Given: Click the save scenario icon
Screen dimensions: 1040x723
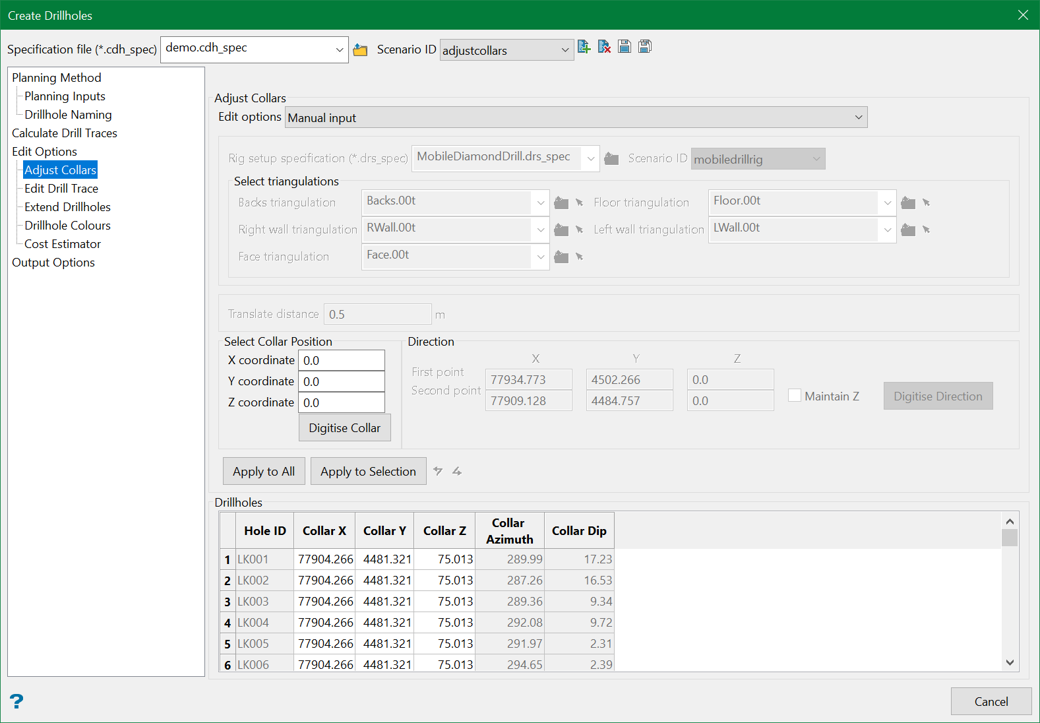Looking at the screenshot, I should click(x=624, y=47).
